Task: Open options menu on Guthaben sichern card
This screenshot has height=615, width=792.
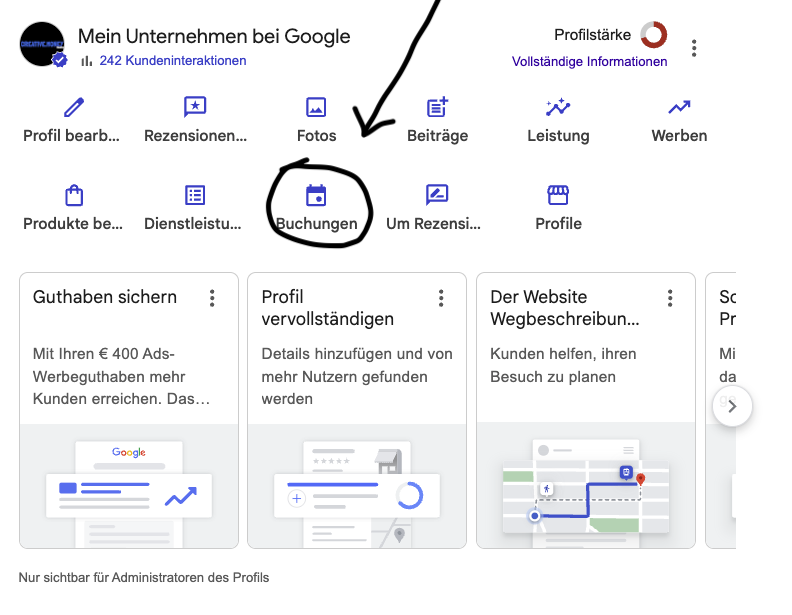Action: [212, 298]
